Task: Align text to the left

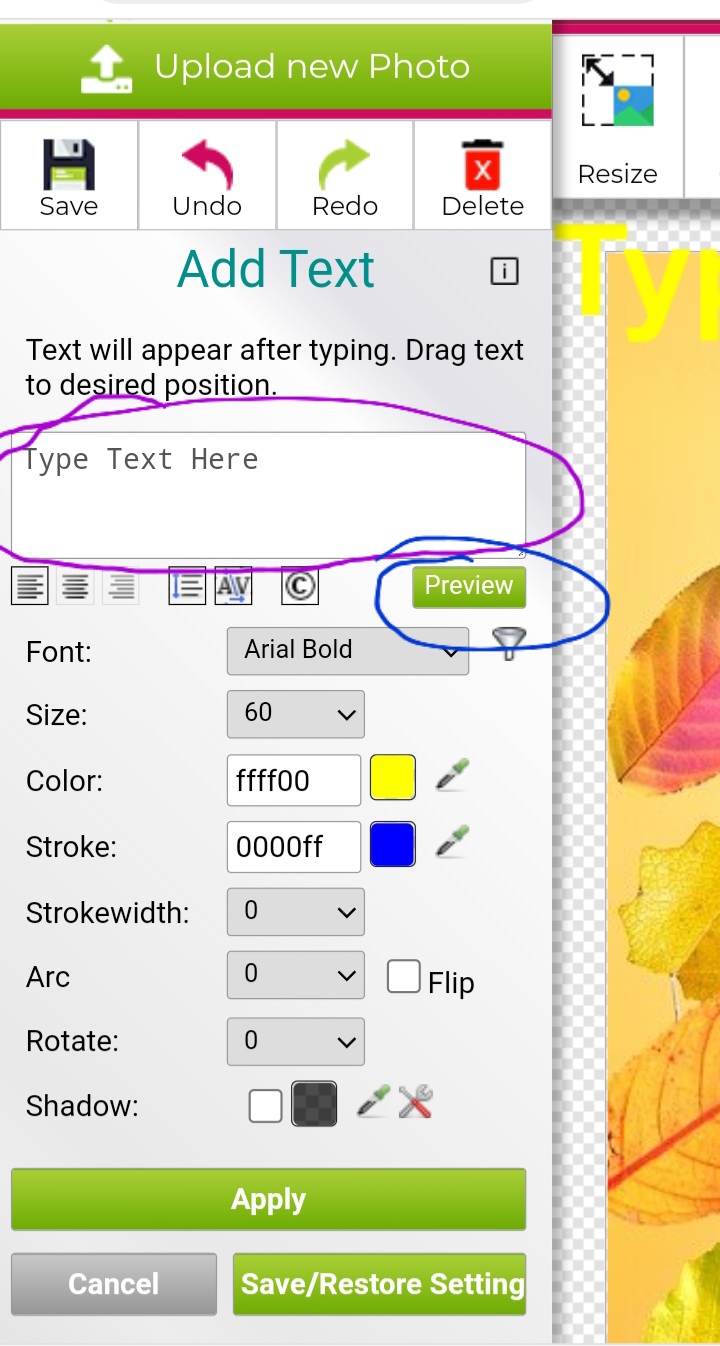Action: click(x=31, y=586)
